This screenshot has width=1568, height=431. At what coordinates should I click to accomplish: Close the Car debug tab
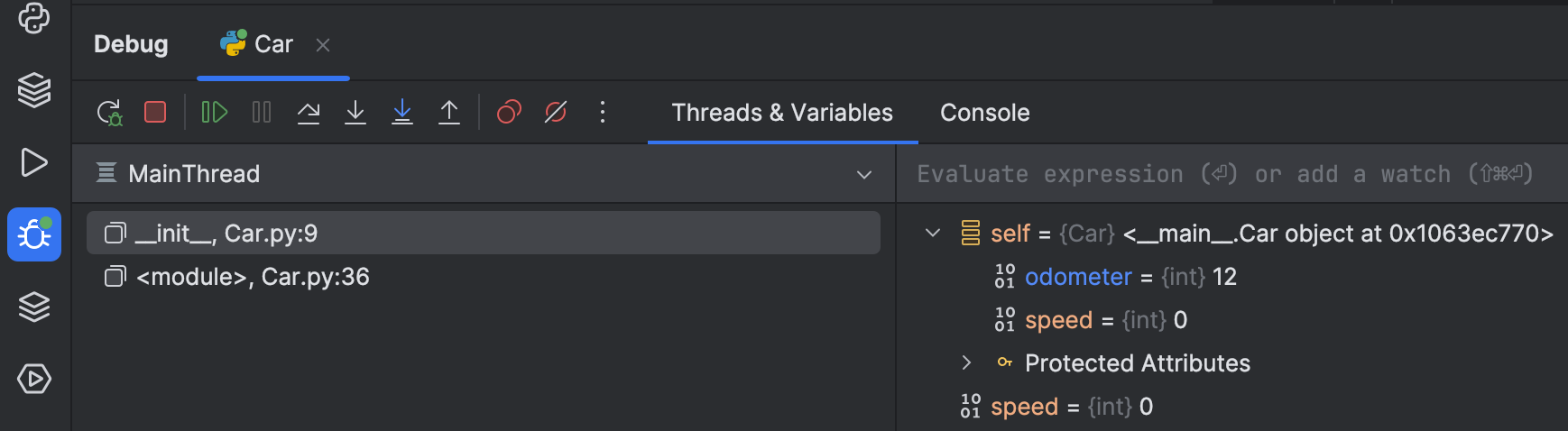323,45
